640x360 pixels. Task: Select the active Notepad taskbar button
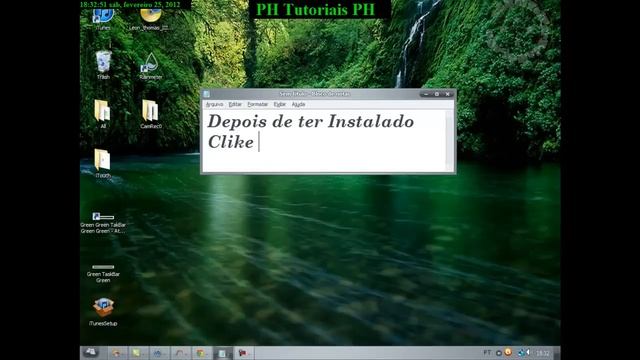pos(222,353)
